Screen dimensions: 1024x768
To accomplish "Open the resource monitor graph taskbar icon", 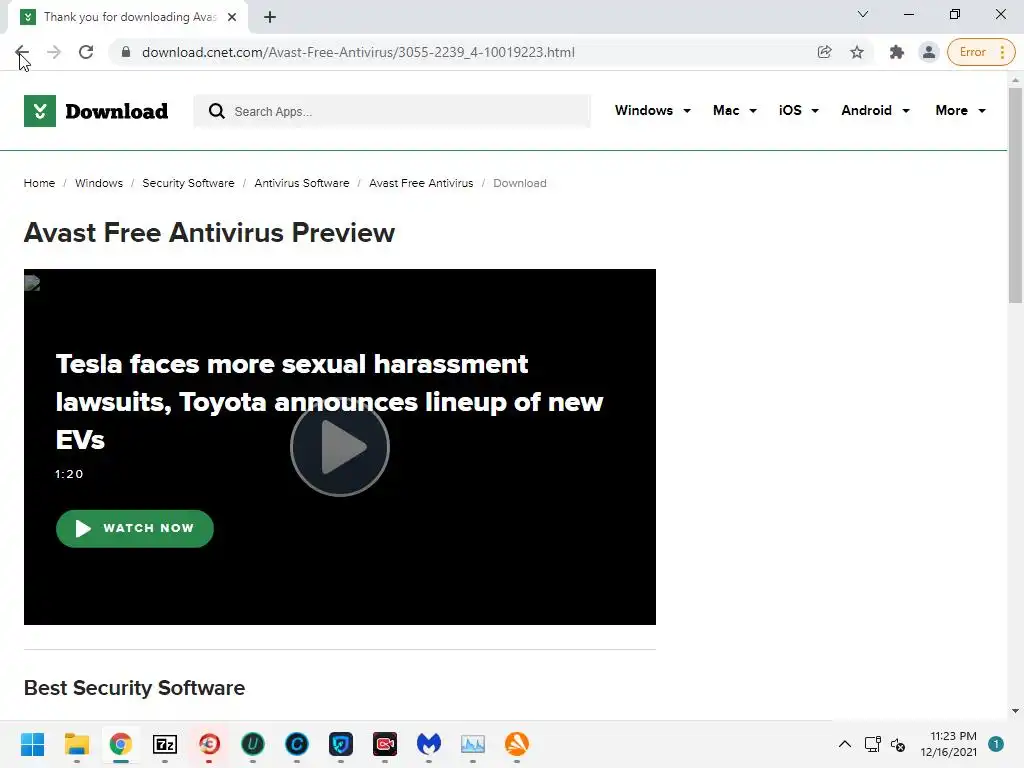I will pos(473,744).
